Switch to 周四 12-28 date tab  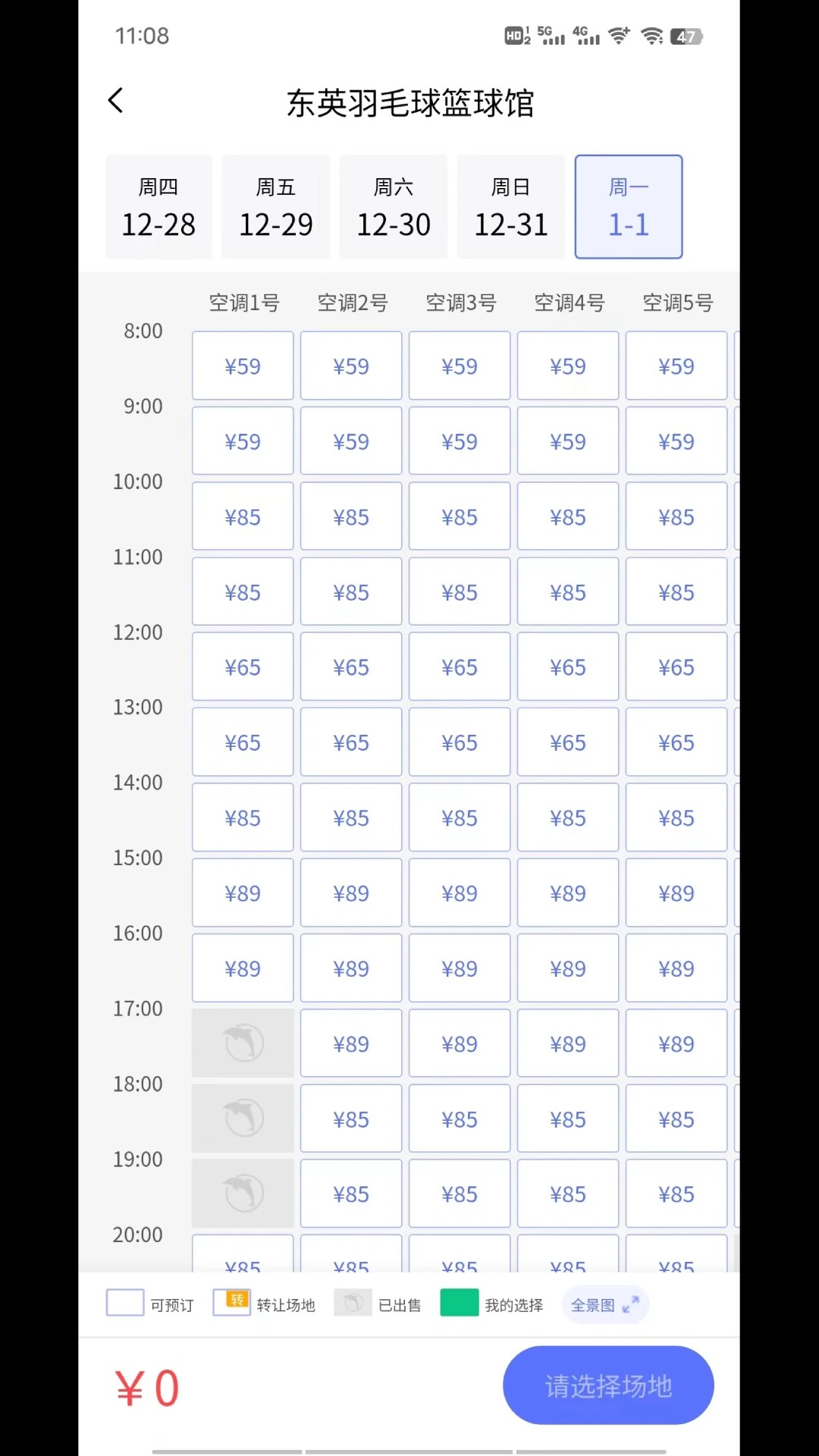tap(158, 207)
